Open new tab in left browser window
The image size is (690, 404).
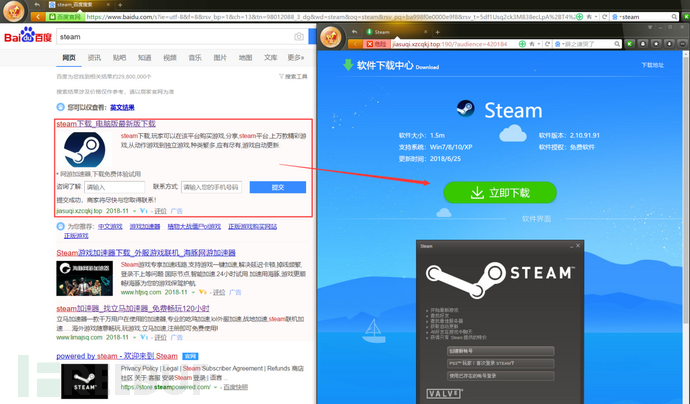tap(120, 5)
